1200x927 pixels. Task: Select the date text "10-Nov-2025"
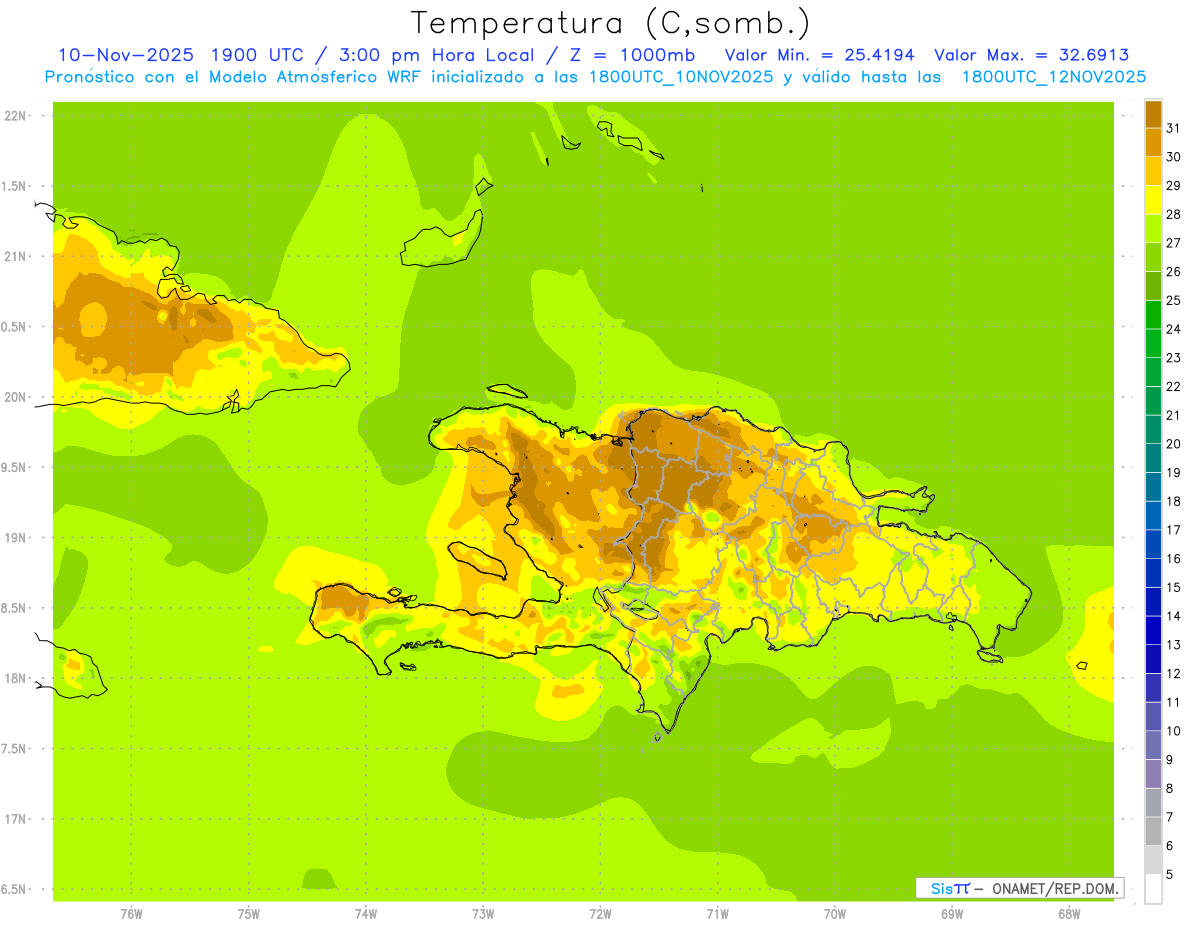click(x=125, y=55)
